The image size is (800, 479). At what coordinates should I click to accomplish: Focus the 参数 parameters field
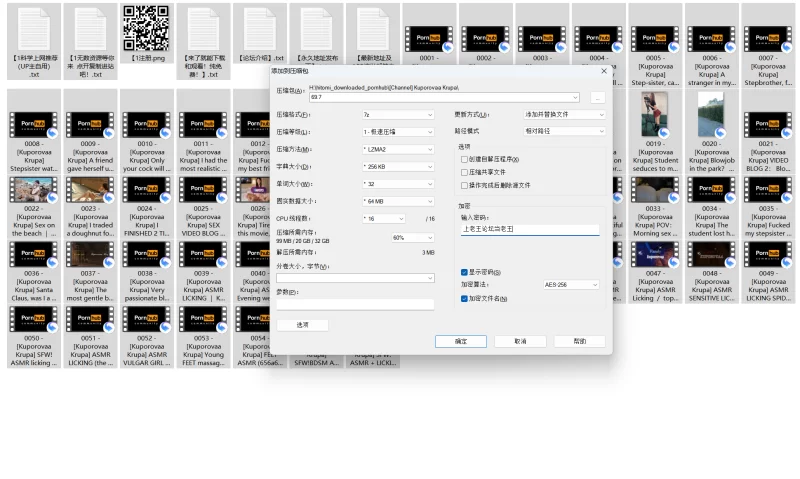355,305
